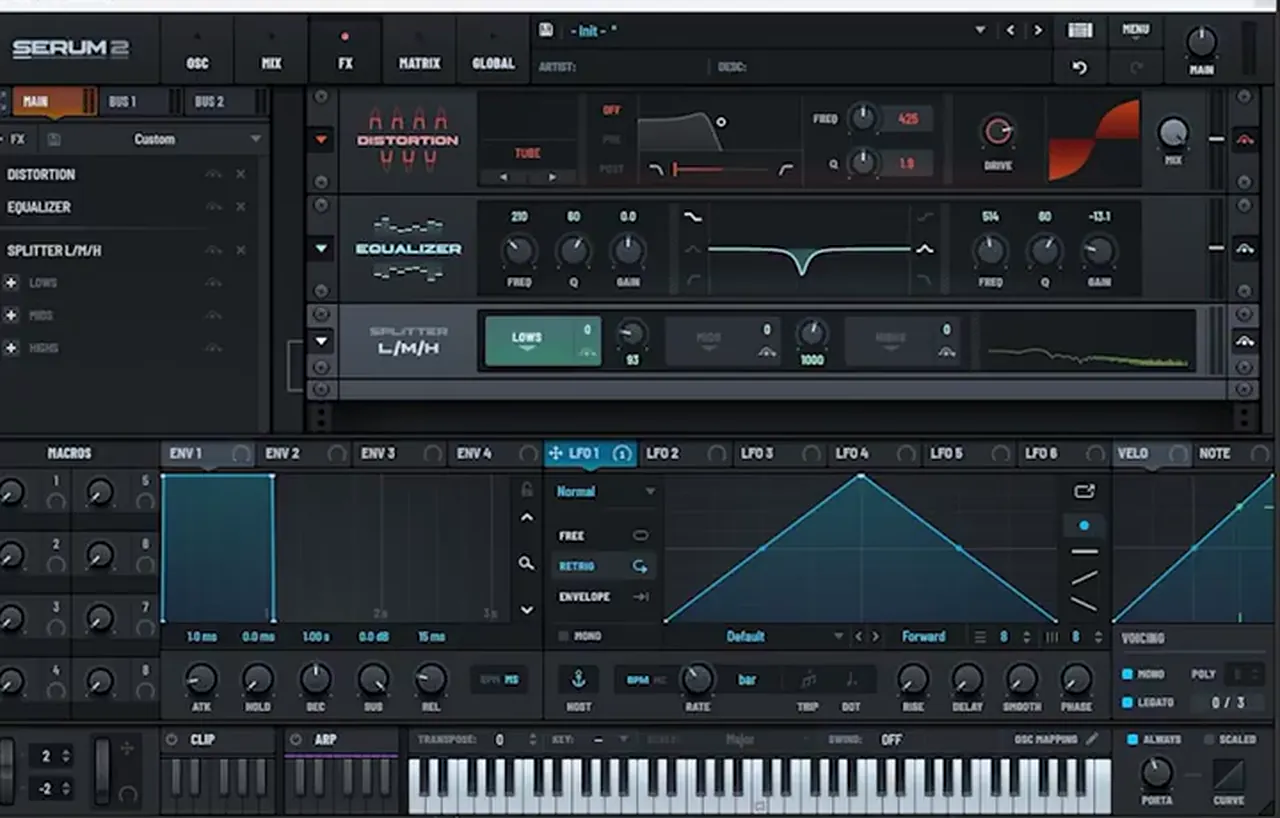Click the FX chain save icon
Screen dimensions: 1280x818
click(54, 139)
